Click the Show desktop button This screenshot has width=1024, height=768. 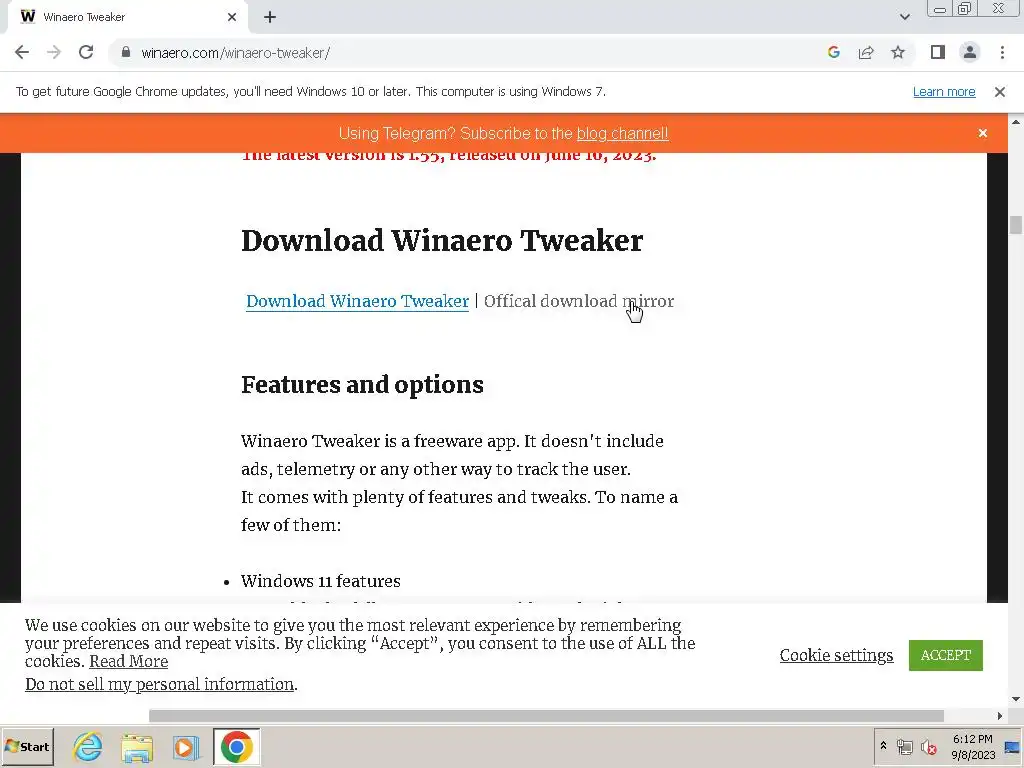(1013, 746)
